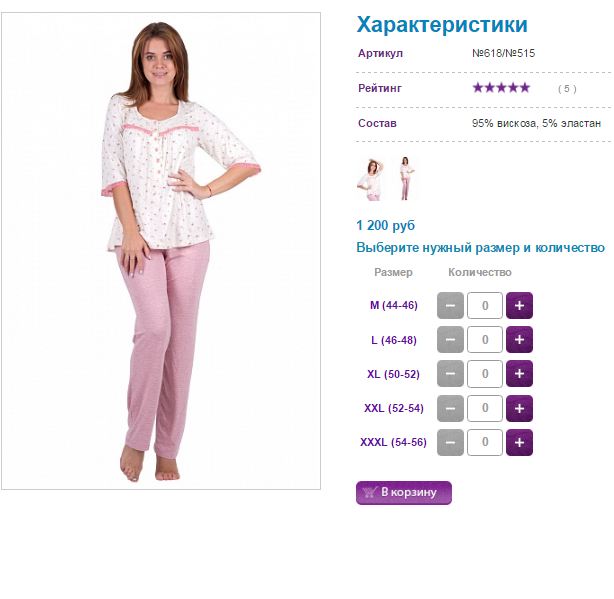Click minus for XXXL (54-56) size

450,442
